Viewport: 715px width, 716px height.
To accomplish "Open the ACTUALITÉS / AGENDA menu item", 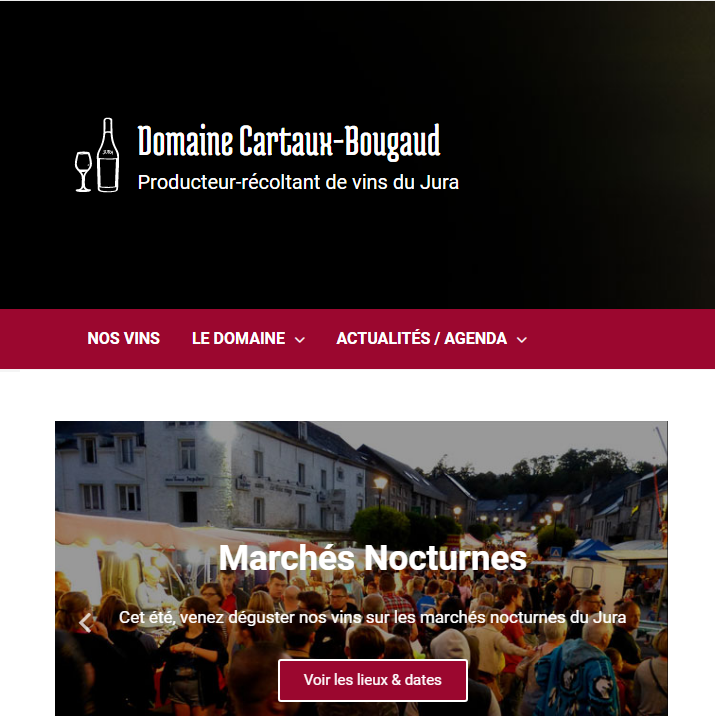I will (x=421, y=338).
